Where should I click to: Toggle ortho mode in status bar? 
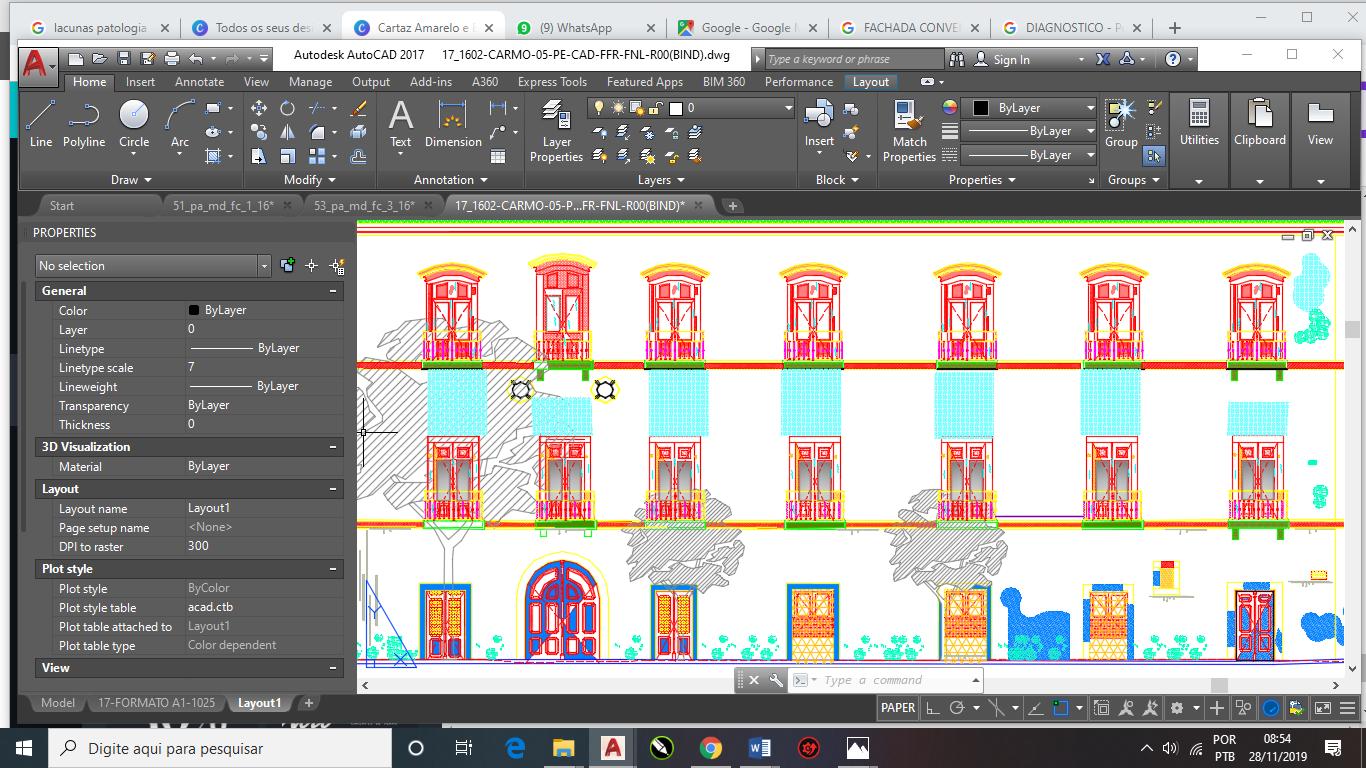(x=932, y=708)
